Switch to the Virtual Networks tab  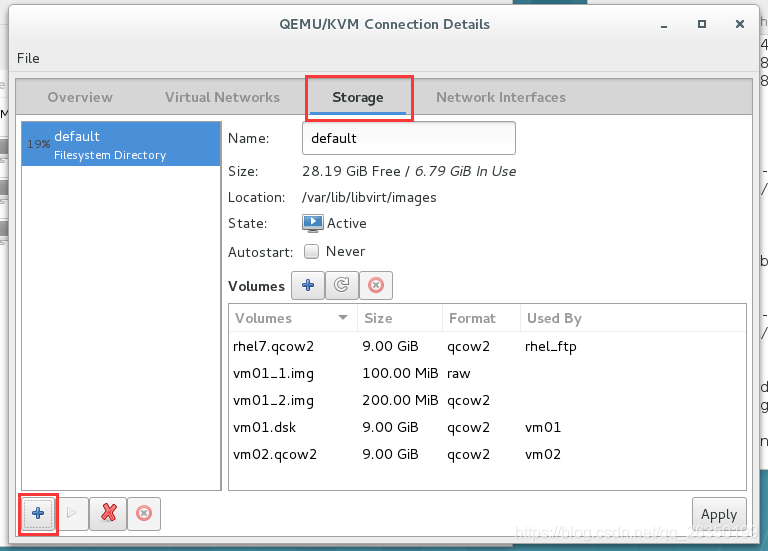coord(222,97)
